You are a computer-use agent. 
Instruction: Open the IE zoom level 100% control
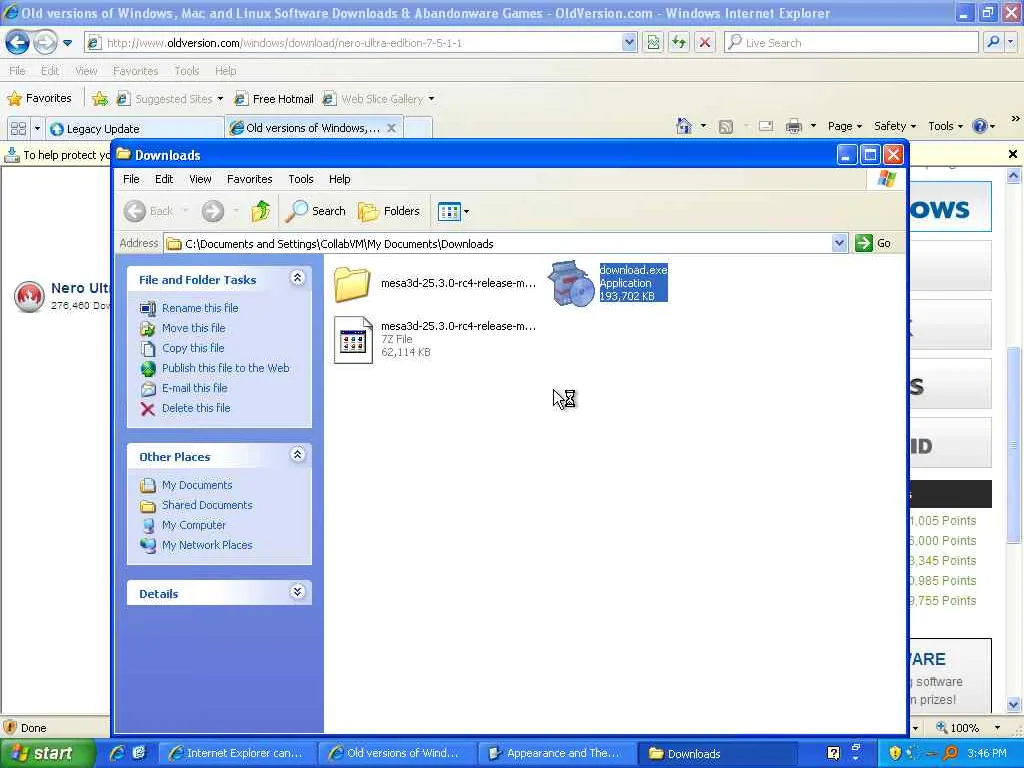click(967, 728)
